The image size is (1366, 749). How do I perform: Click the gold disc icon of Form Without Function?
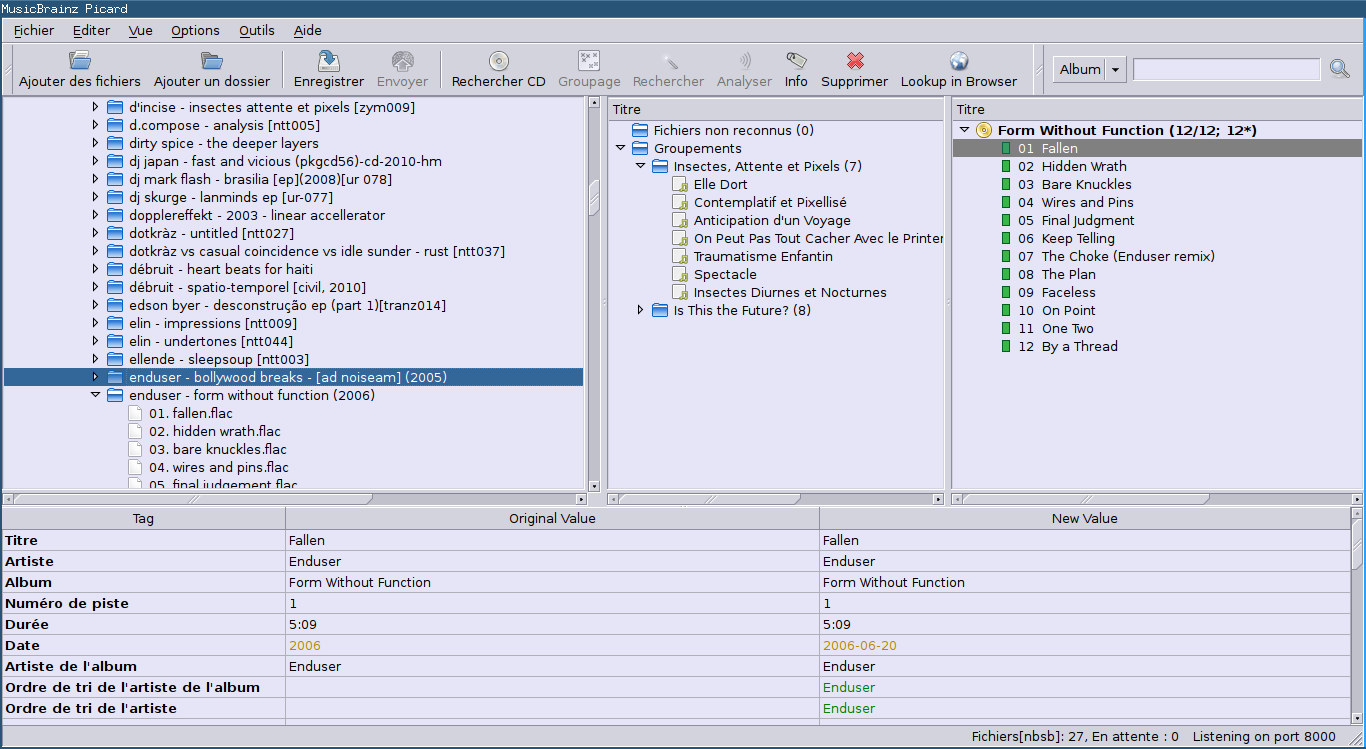point(984,130)
